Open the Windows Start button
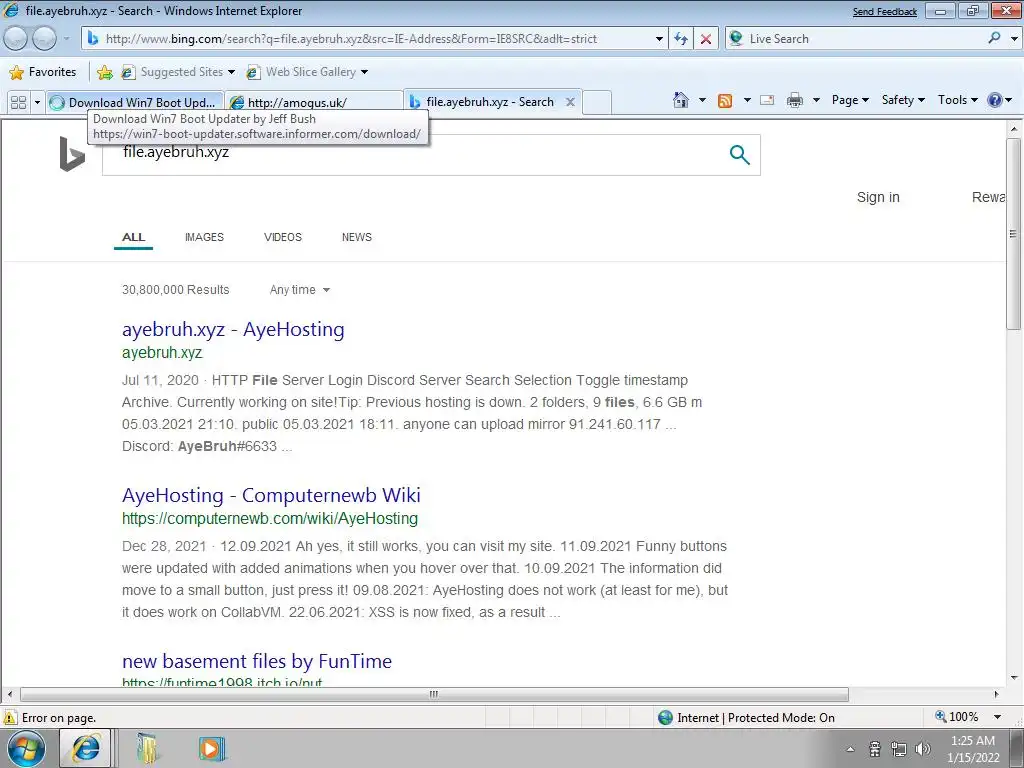The width and height of the screenshot is (1024, 768). [x=26, y=748]
